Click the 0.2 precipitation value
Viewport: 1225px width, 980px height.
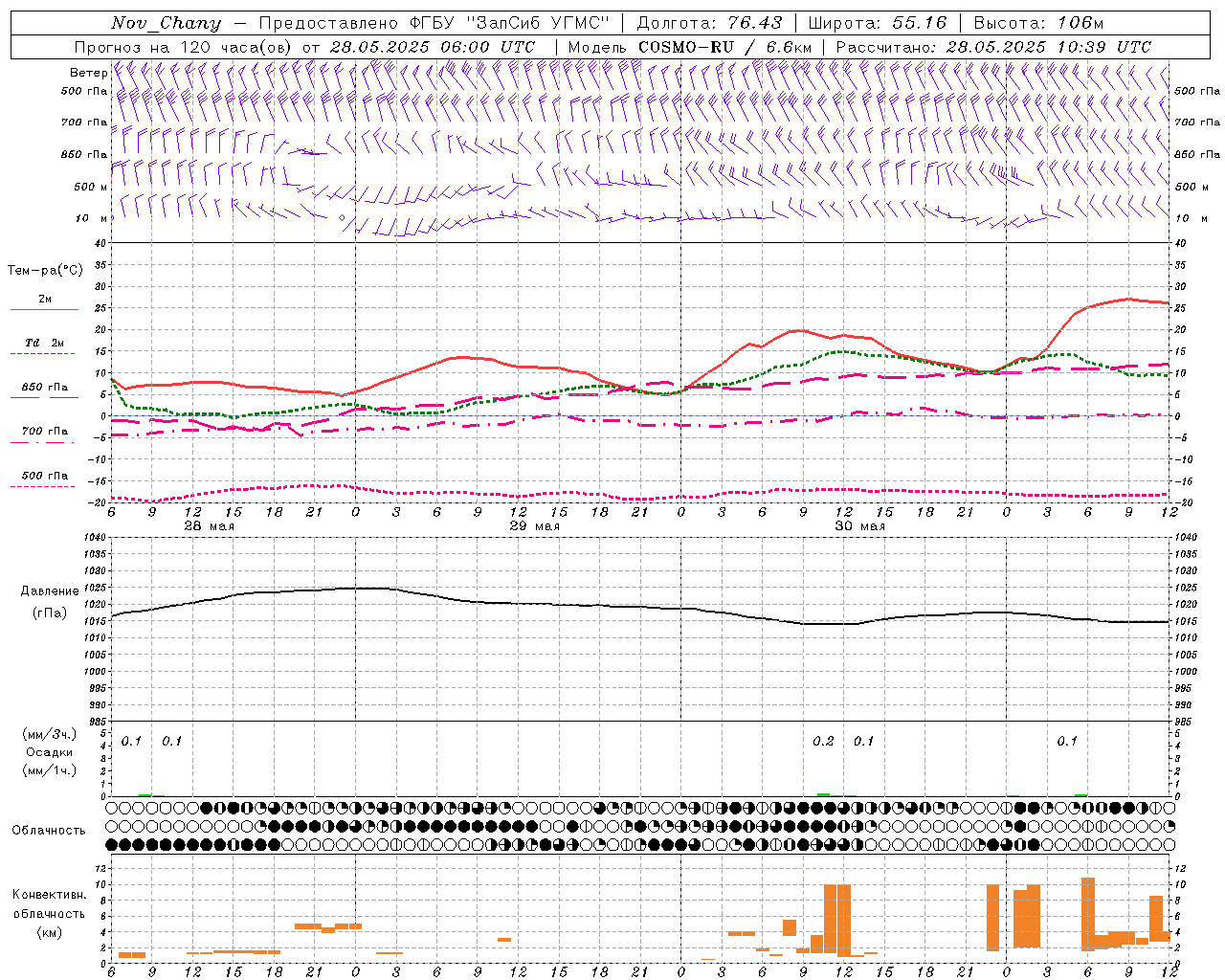click(x=823, y=741)
